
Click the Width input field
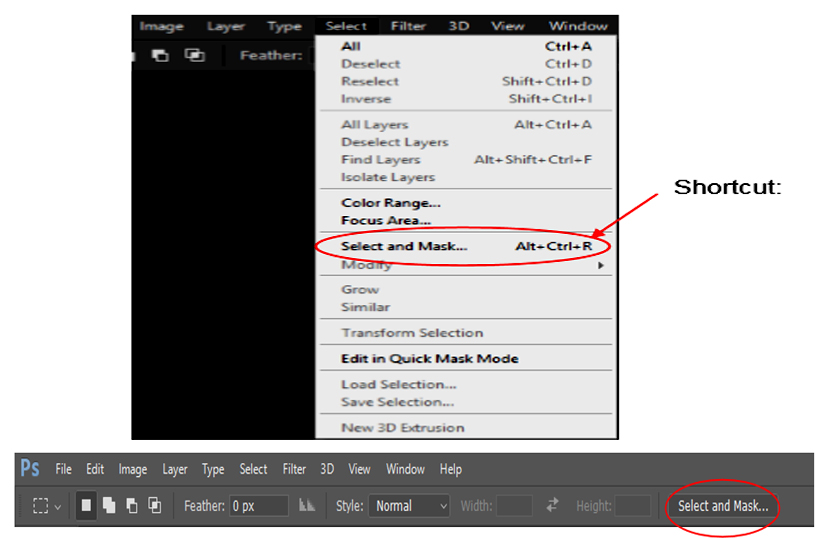(514, 506)
